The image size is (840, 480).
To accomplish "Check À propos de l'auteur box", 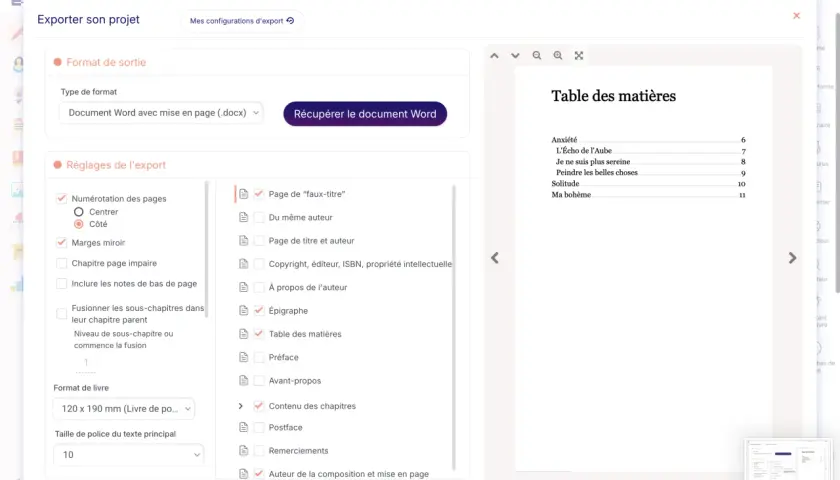I will pyautogui.click(x=259, y=287).
